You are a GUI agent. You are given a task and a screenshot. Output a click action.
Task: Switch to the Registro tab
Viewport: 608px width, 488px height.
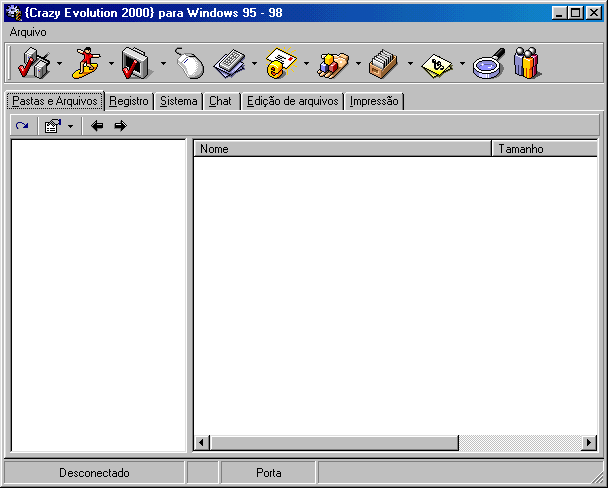point(129,101)
